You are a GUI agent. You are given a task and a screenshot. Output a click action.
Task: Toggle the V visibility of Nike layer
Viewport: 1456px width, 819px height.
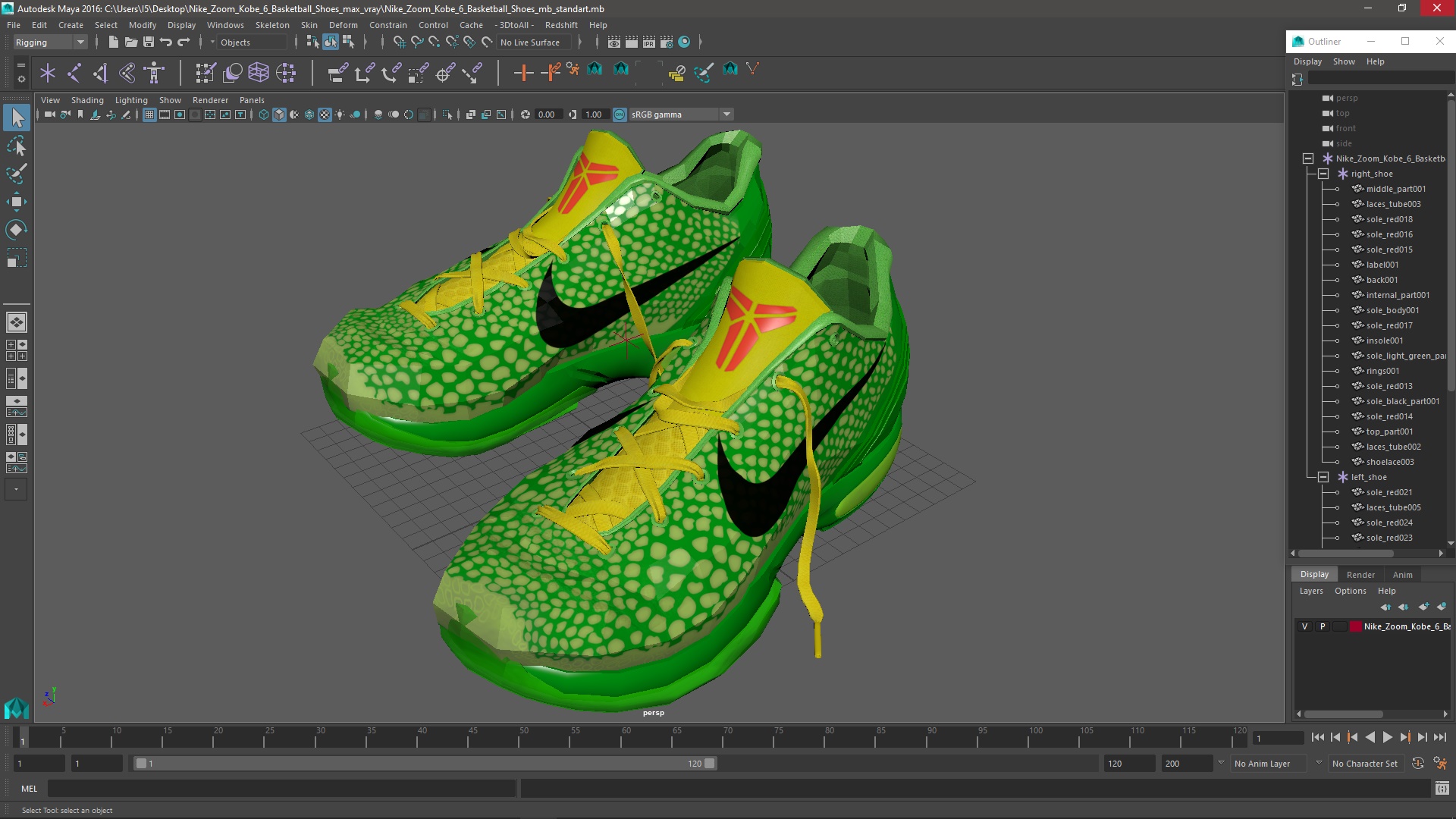1304,626
